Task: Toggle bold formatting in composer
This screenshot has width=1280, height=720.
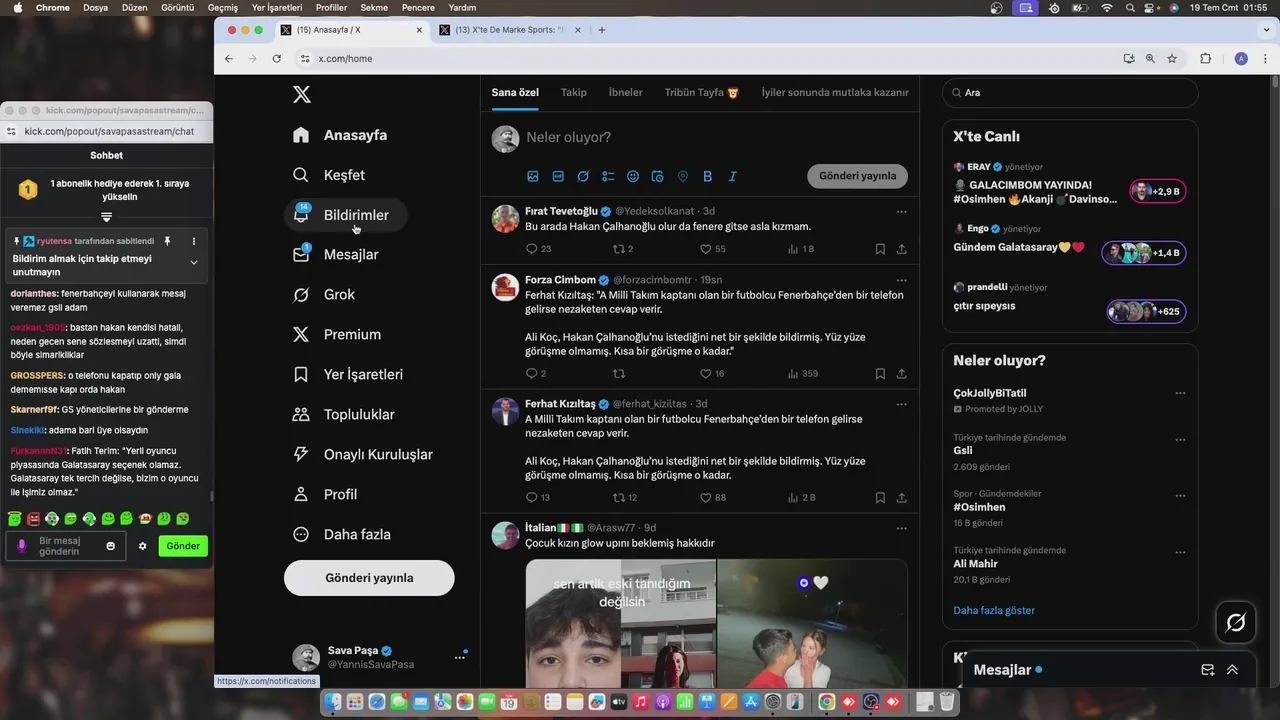Action: tap(707, 176)
